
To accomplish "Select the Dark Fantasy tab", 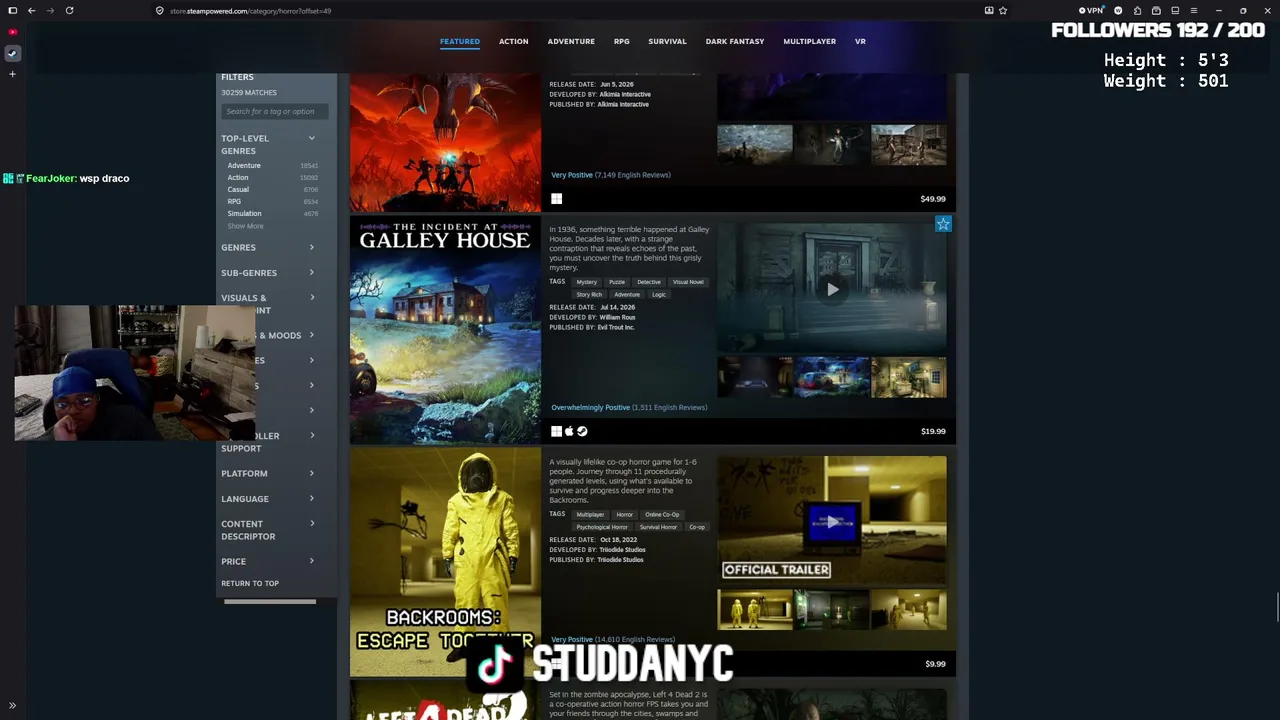I will click(735, 41).
